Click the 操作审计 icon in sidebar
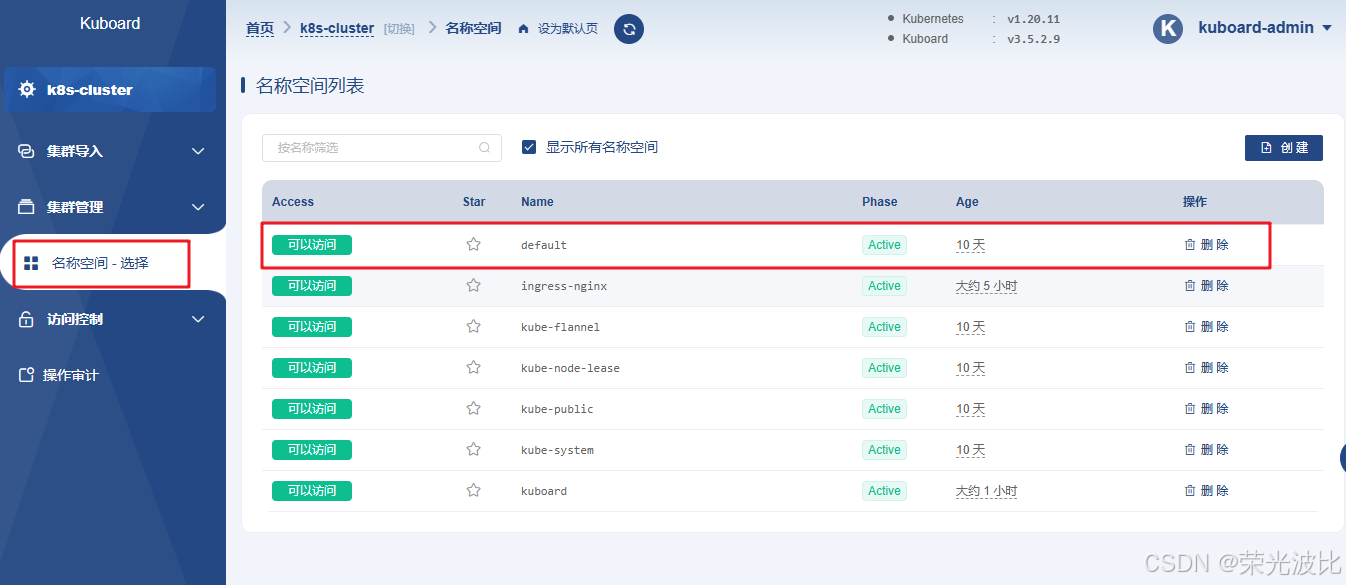The height and width of the screenshot is (585, 1346). tap(27, 375)
